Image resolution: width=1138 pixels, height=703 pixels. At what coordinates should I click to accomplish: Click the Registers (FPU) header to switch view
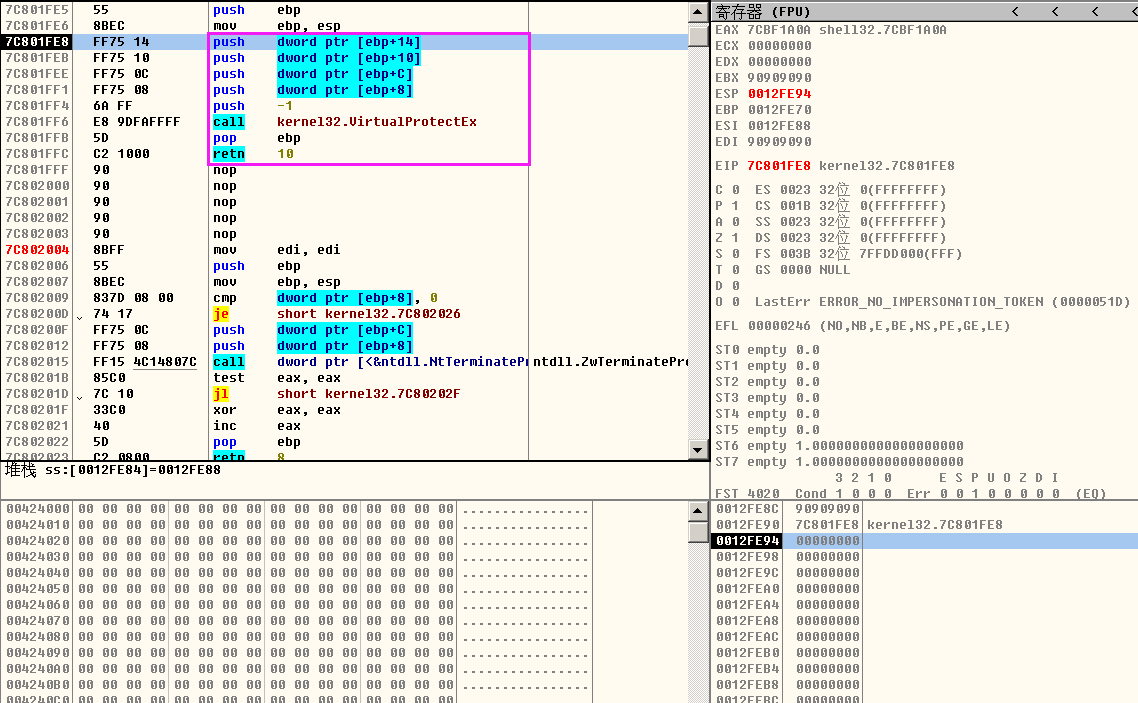(764, 12)
